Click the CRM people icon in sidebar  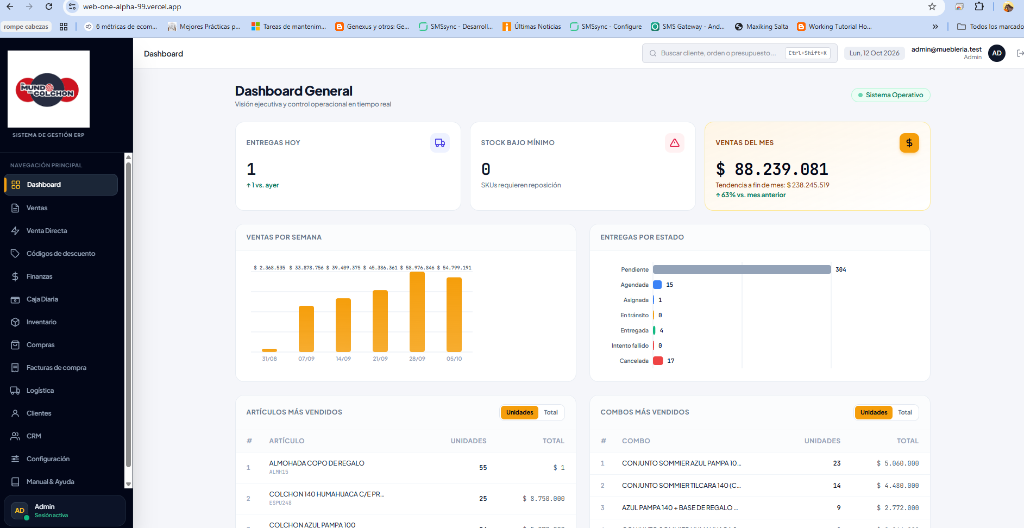pos(16,436)
